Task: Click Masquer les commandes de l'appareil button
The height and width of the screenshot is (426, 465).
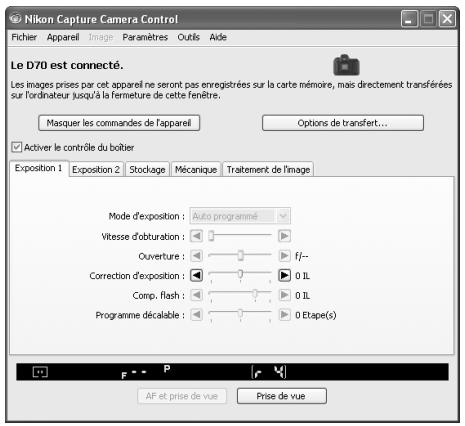Action: coord(119,123)
